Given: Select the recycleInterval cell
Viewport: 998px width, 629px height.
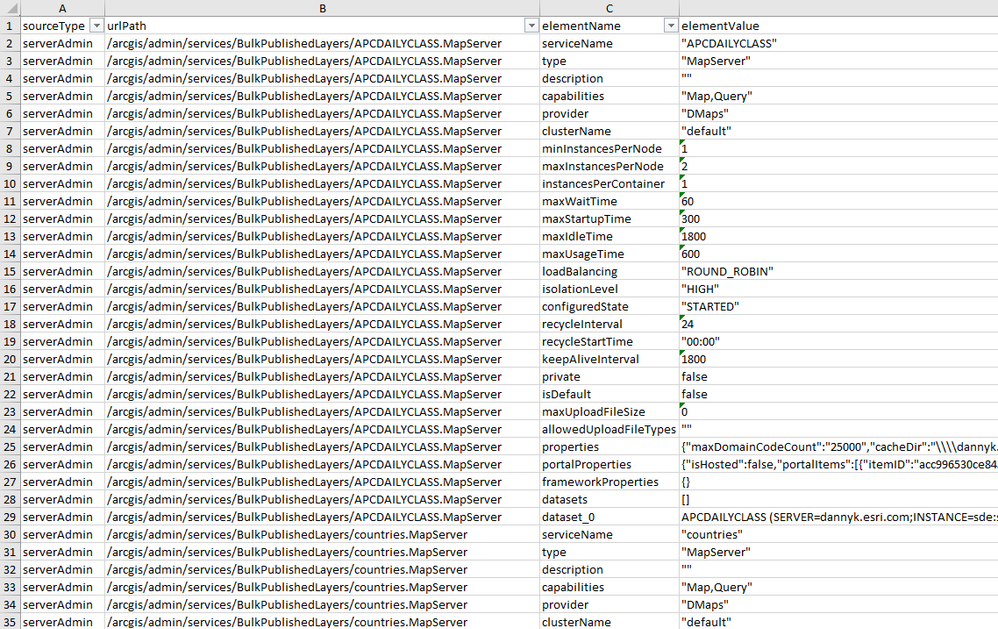Looking at the screenshot, I should (609, 324).
